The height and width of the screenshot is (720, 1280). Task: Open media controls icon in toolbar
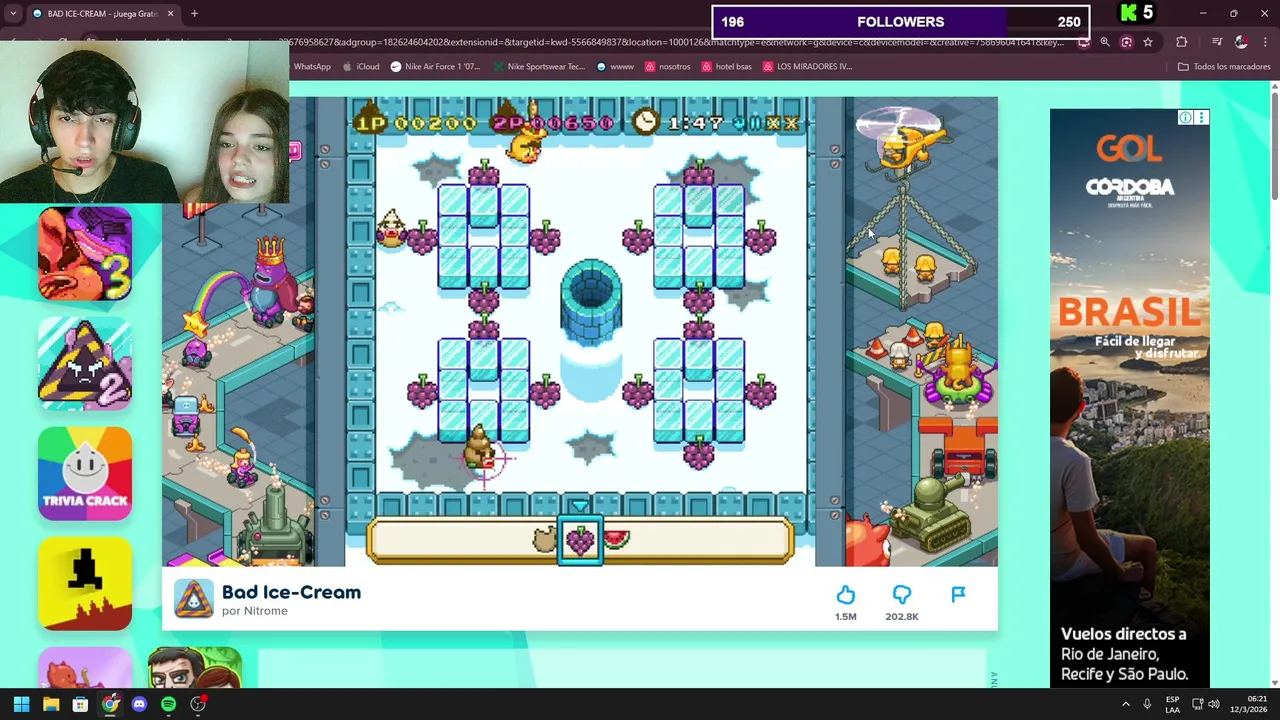tap(1216, 42)
